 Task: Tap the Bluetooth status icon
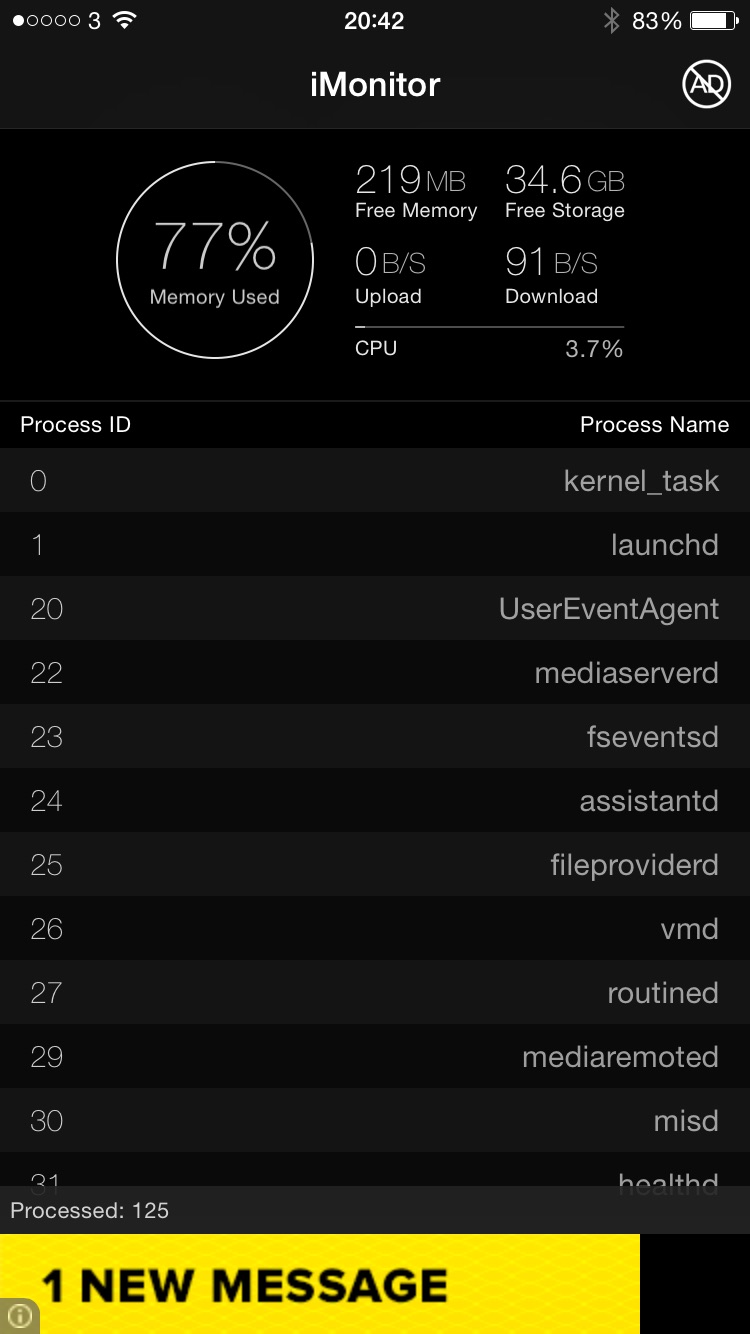point(611,21)
